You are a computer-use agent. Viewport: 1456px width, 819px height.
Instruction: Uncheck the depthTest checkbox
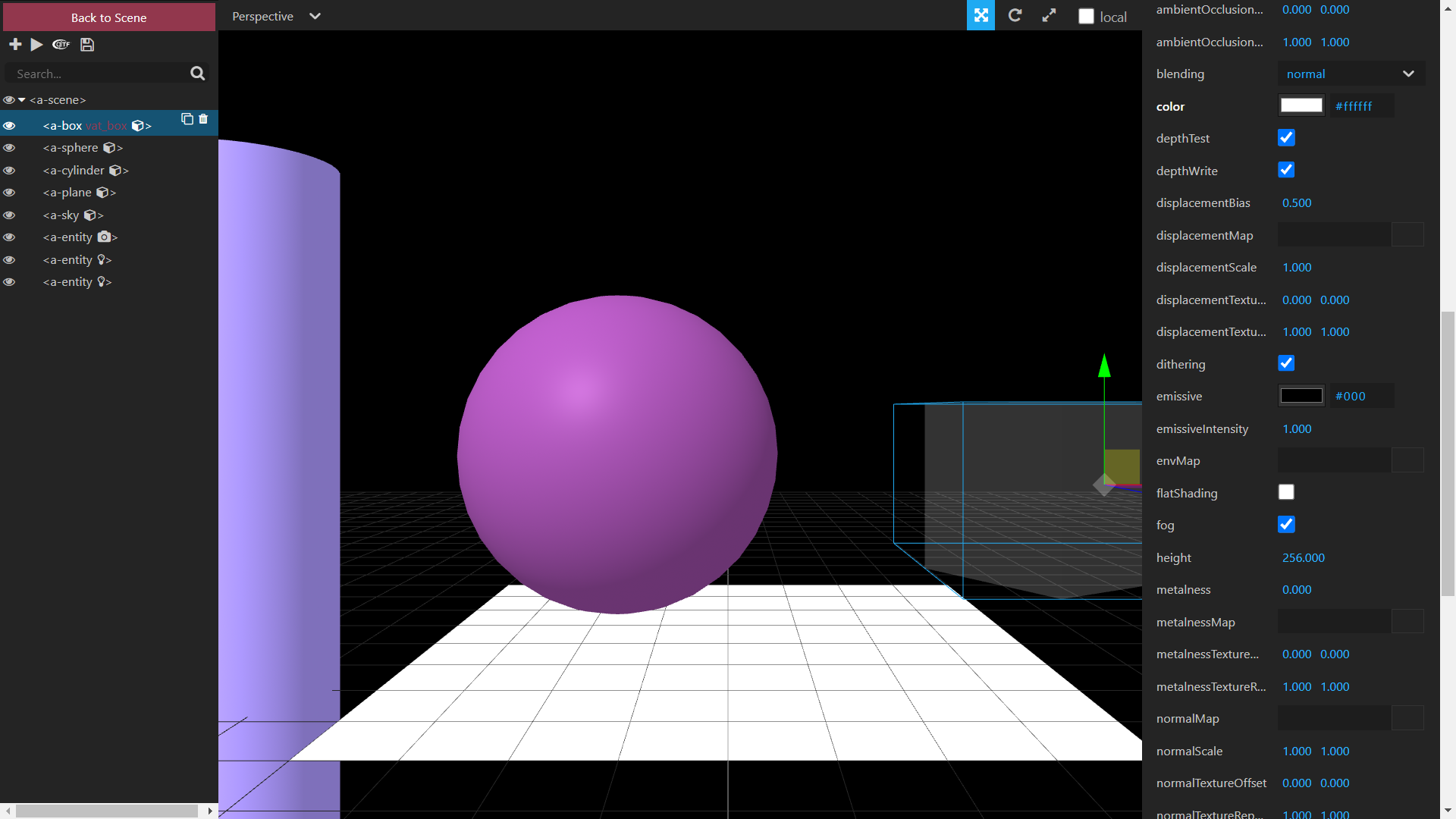click(x=1286, y=138)
